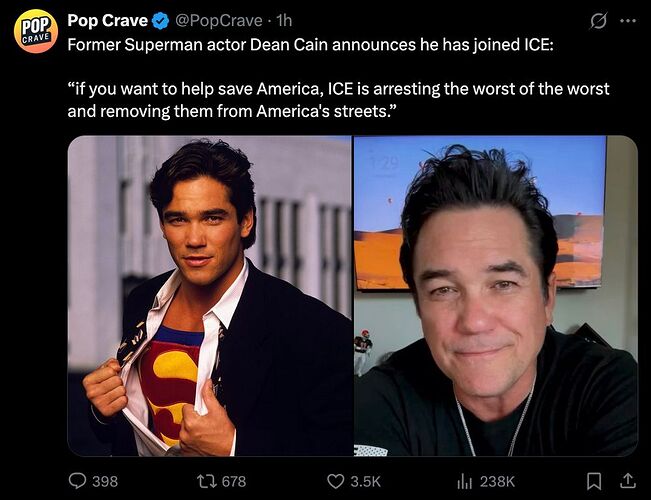Open the @PopCrave handle link
The height and width of the screenshot is (500, 651).
coord(219,20)
